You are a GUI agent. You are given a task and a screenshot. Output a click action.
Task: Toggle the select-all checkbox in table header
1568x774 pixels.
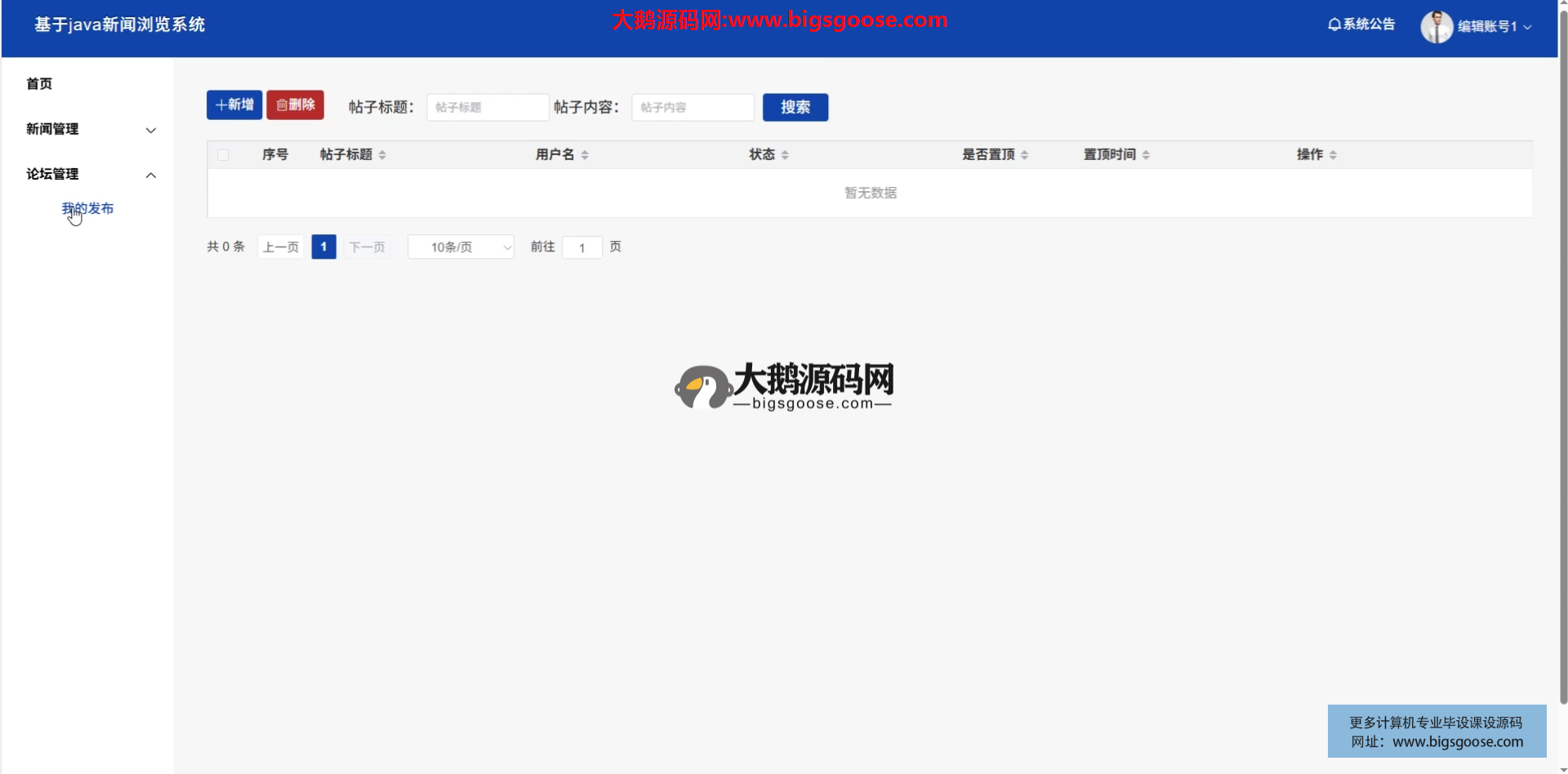223,155
